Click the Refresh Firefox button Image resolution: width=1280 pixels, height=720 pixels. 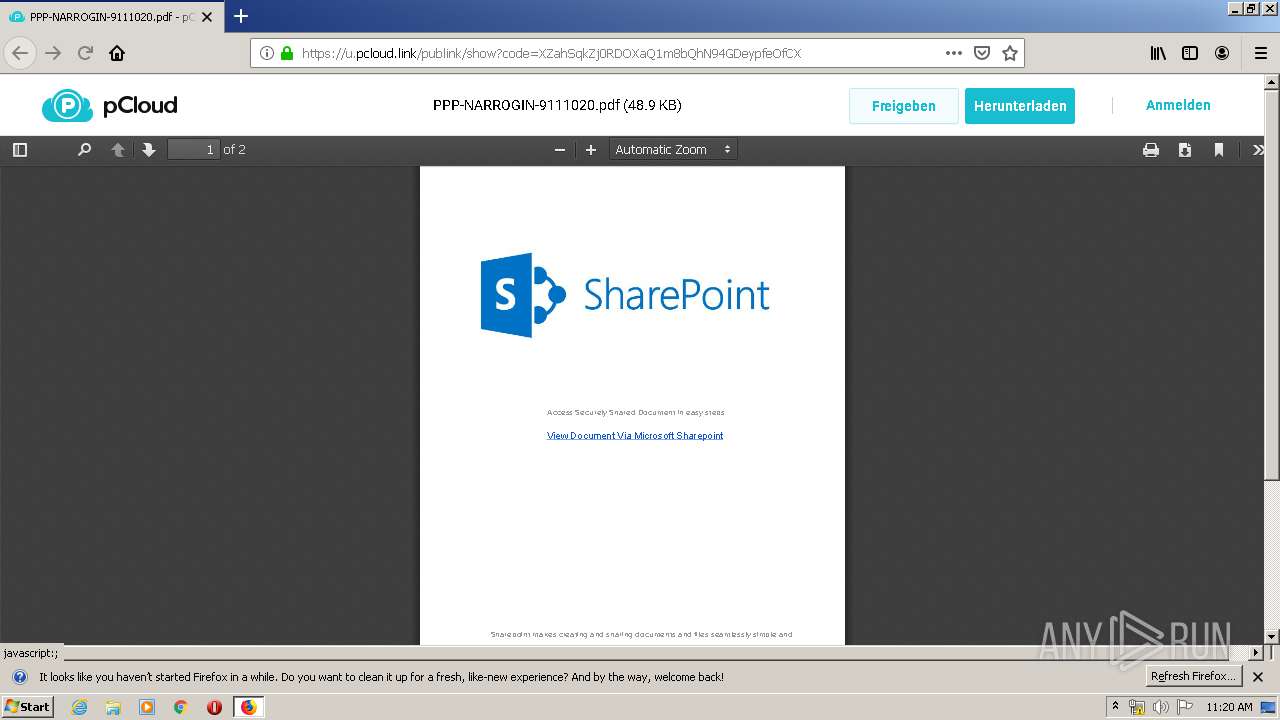click(x=1194, y=677)
